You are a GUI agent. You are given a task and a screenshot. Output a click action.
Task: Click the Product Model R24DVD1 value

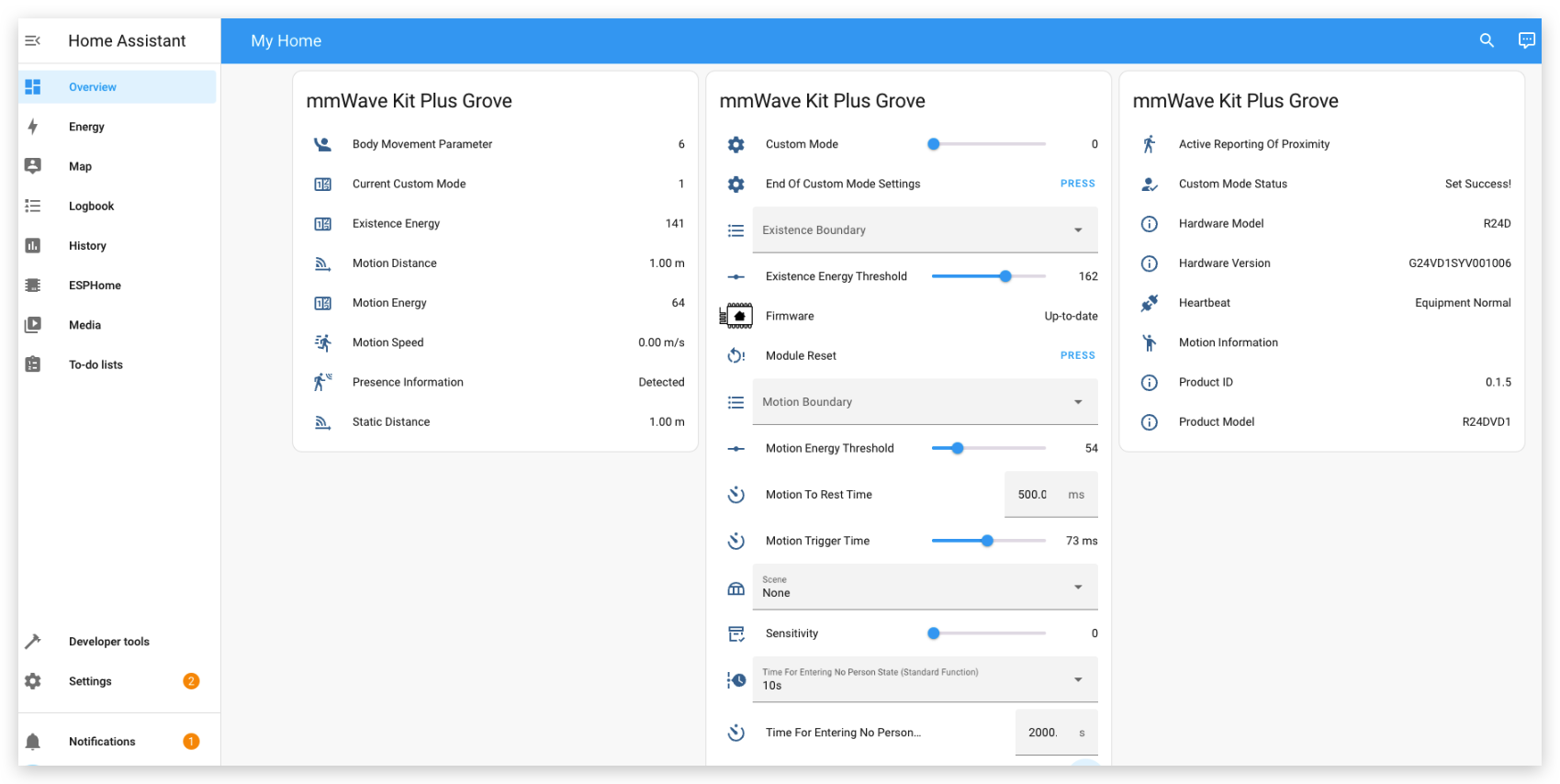tap(1487, 421)
